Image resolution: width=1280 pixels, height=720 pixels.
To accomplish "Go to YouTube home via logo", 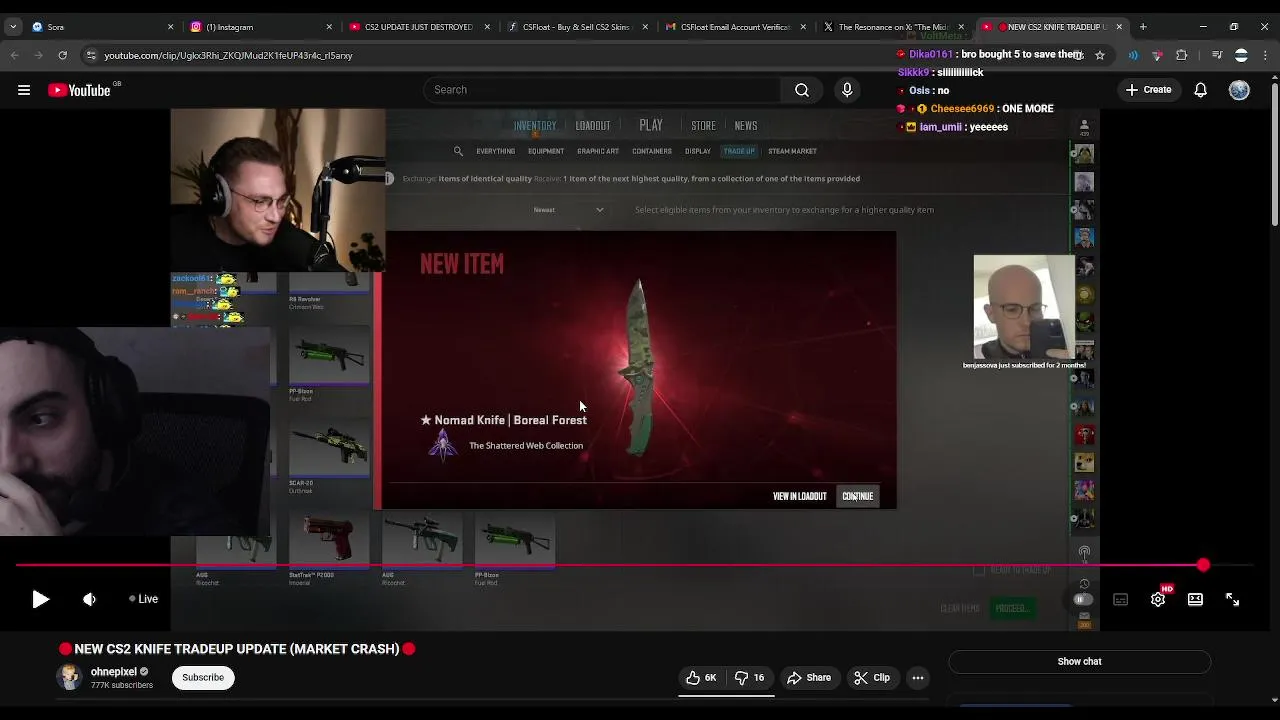I will pos(79,90).
